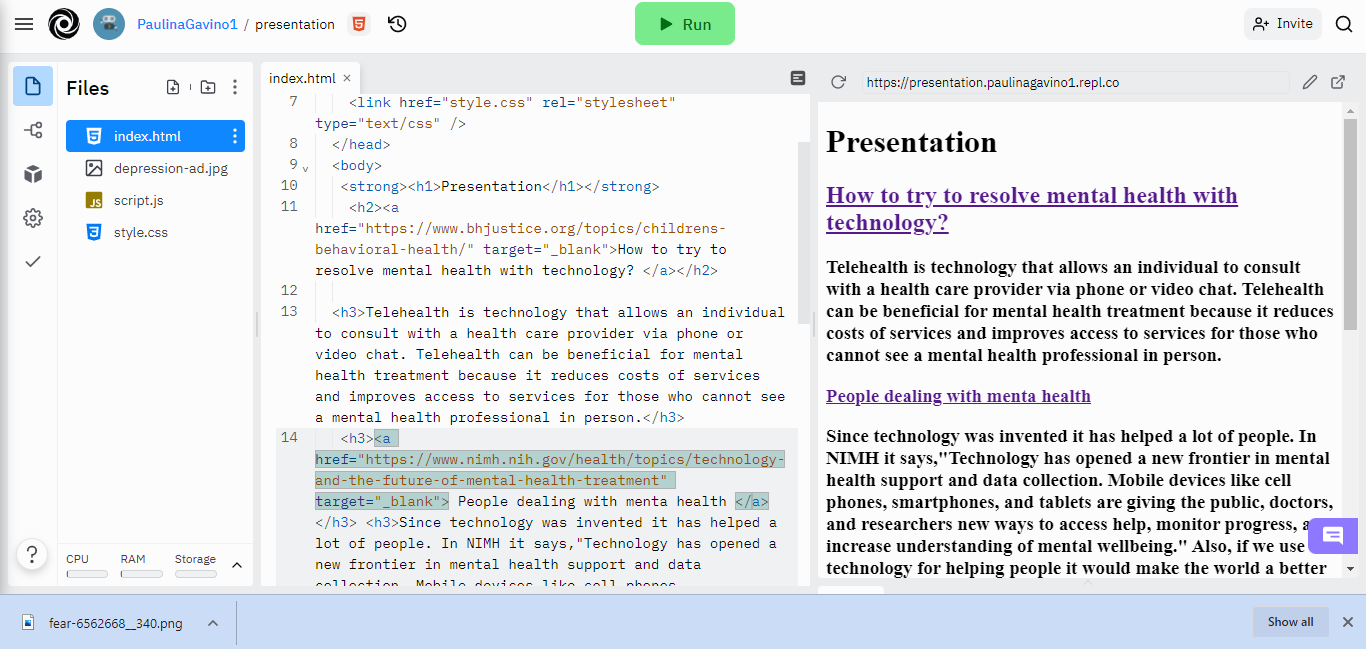Click the RAM usage bar
This screenshot has height=649, width=1366.
tap(141, 574)
